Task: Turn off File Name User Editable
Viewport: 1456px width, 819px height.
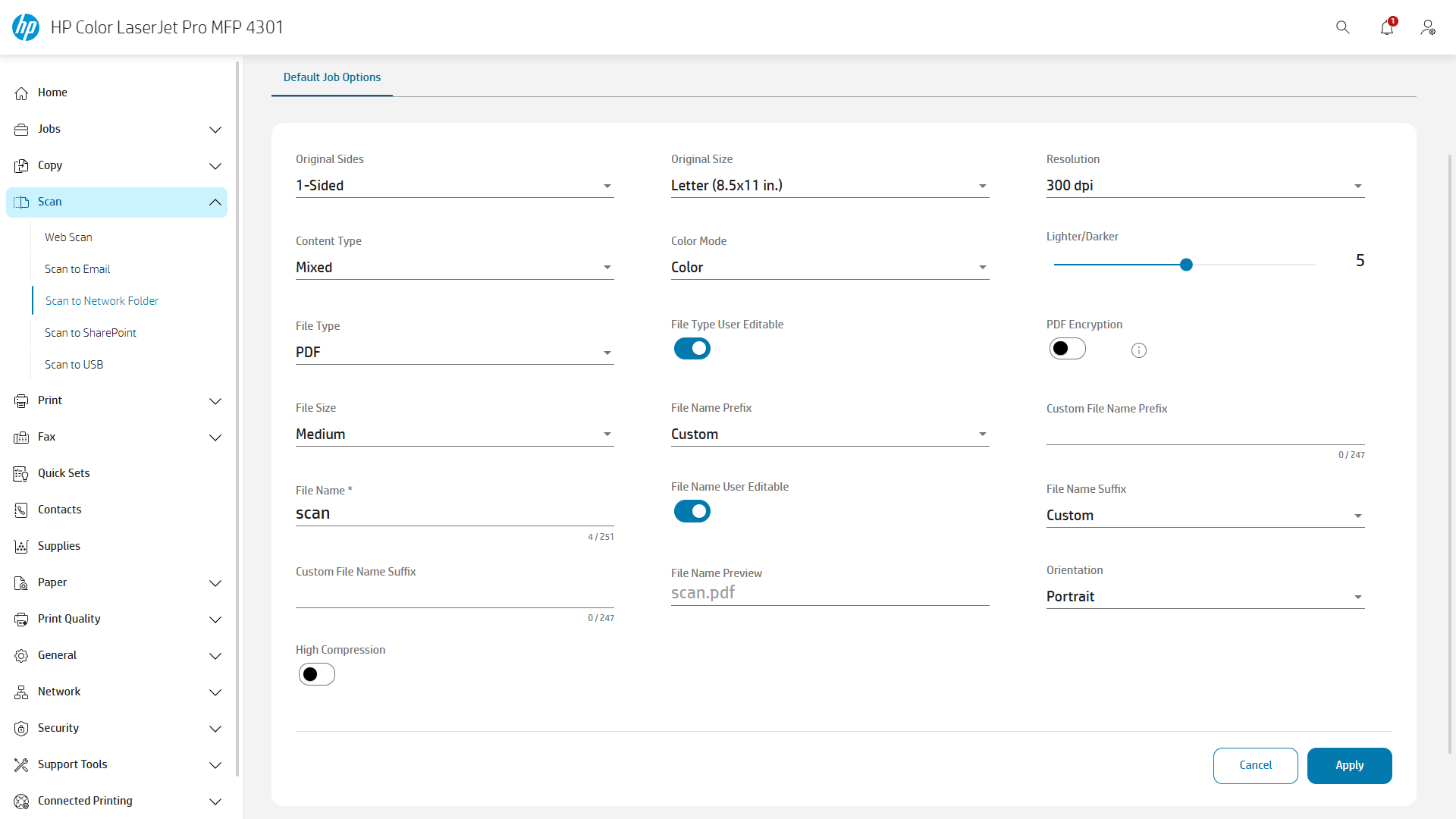Action: [692, 511]
